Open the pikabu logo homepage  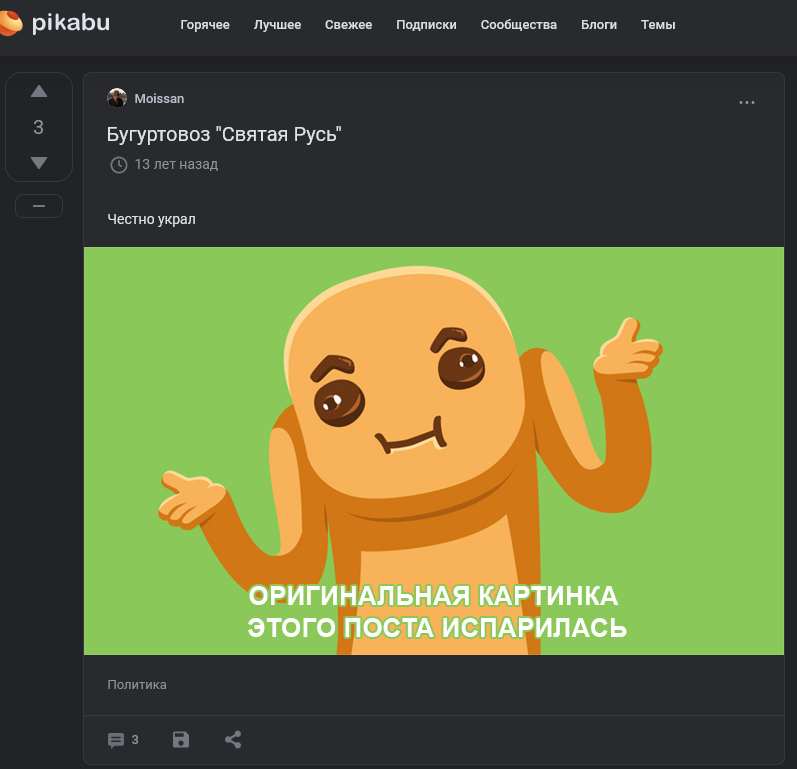[x=55, y=23]
